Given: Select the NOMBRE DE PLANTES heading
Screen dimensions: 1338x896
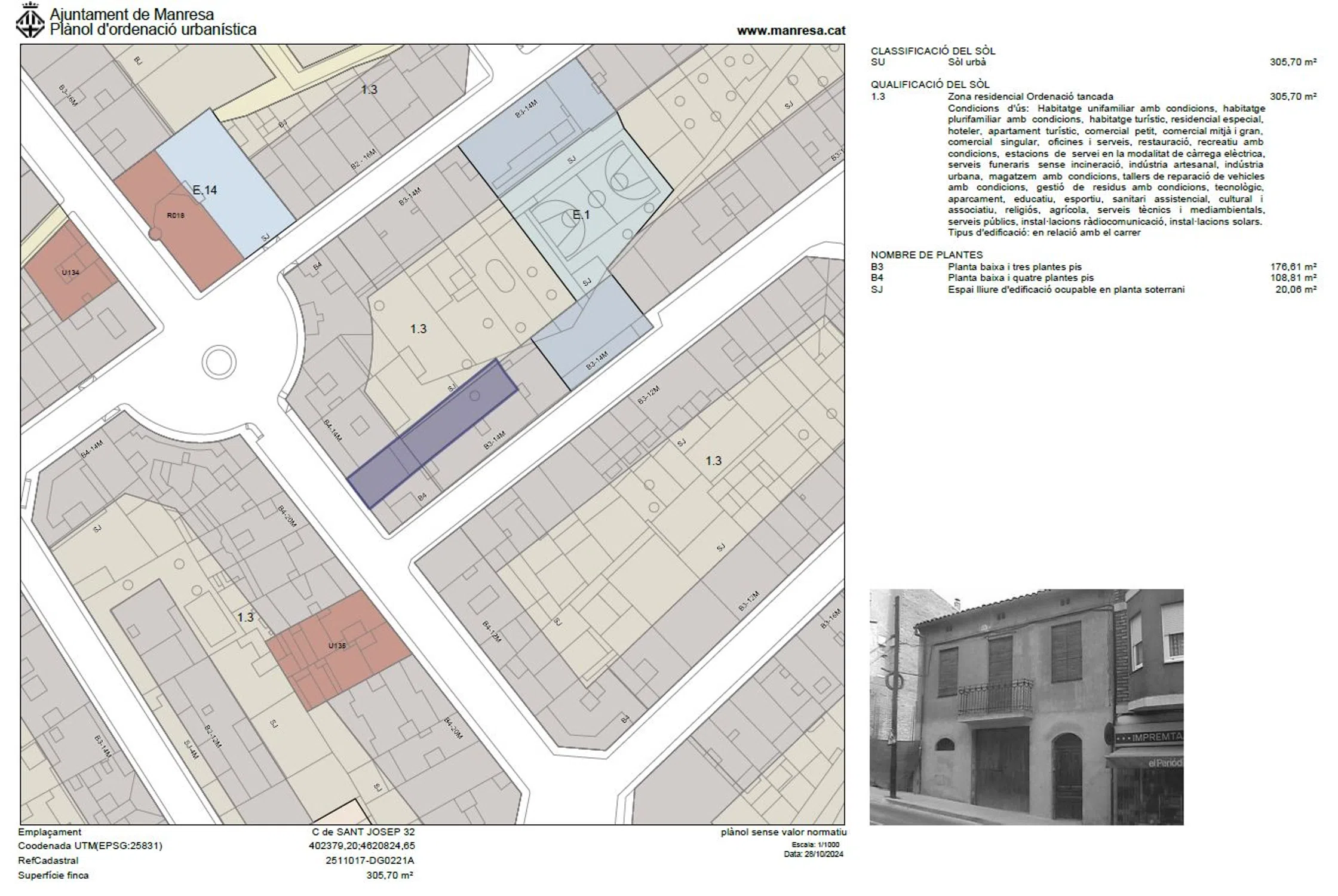Looking at the screenshot, I should [926, 255].
